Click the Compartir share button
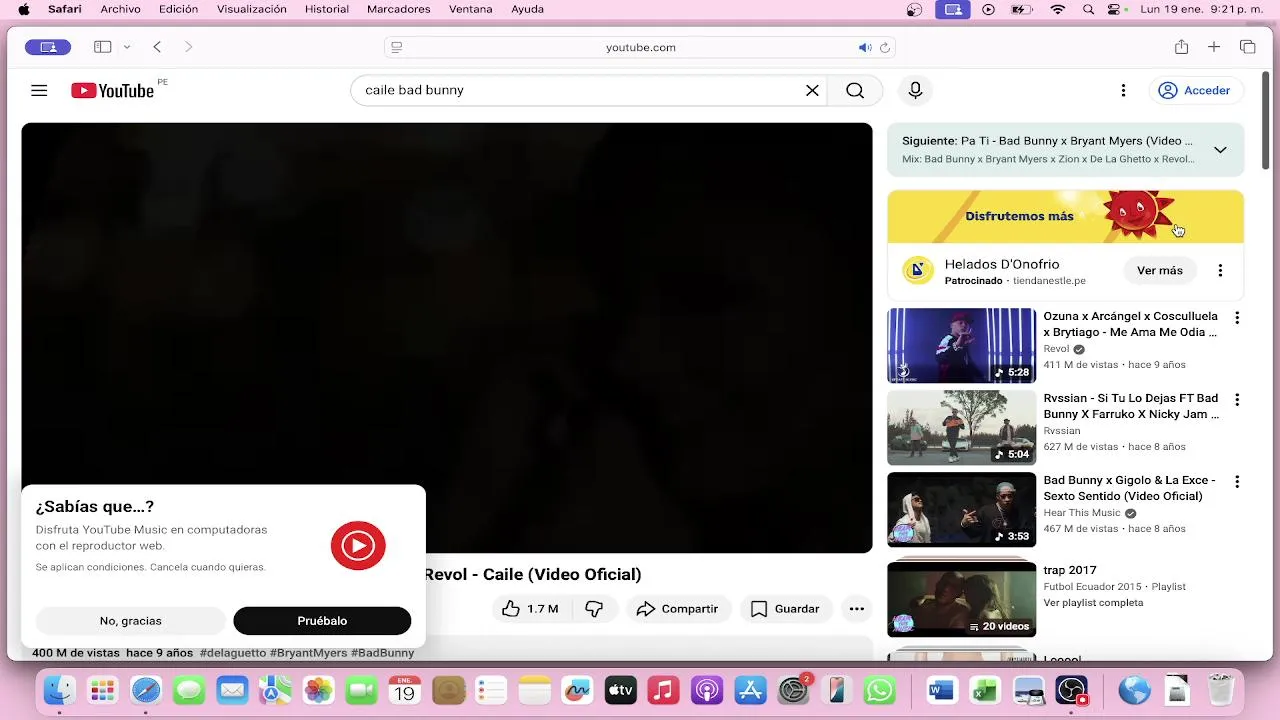This screenshot has width=1280, height=720. pyautogui.click(x=678, y=609)
